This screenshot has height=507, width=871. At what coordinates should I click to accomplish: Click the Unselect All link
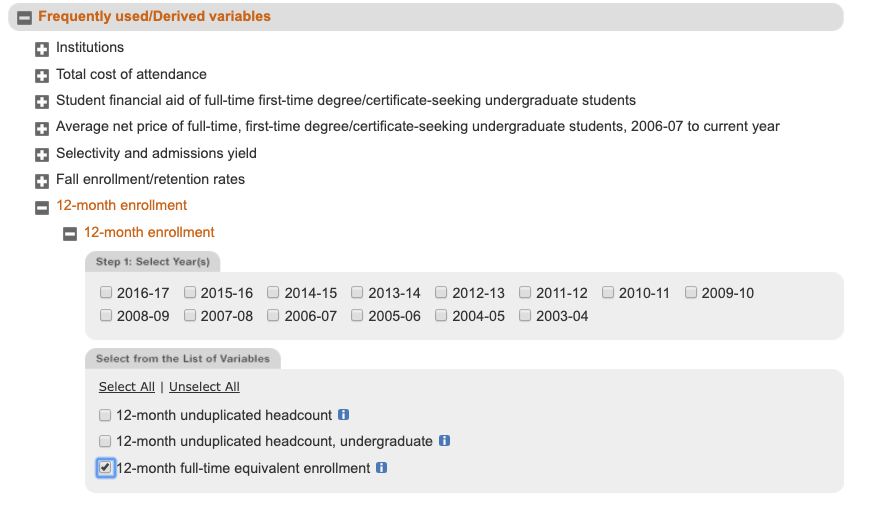[204, 386]
